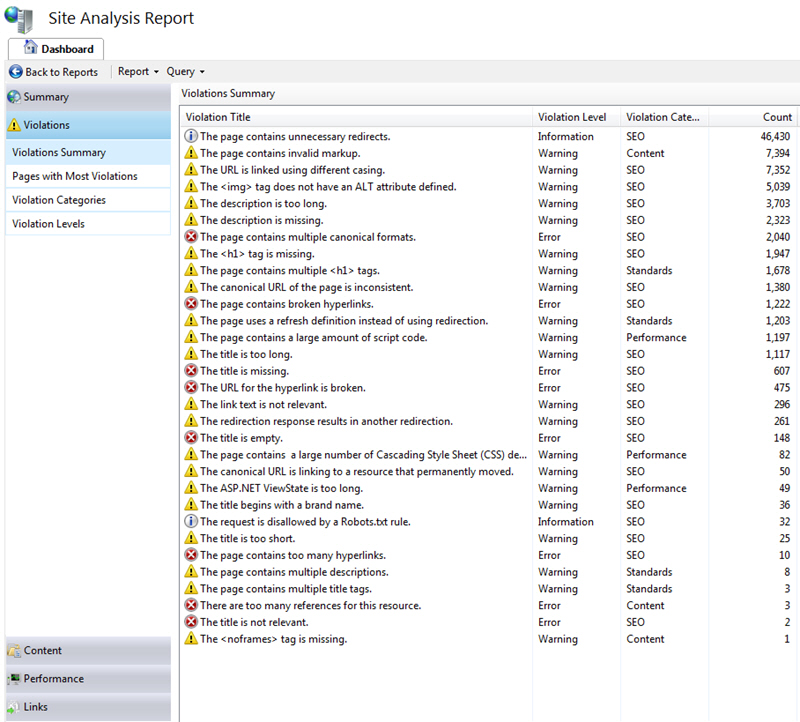Click the Links section icon
This screenshot has width=800, height=722.
[x=14, y=707]
